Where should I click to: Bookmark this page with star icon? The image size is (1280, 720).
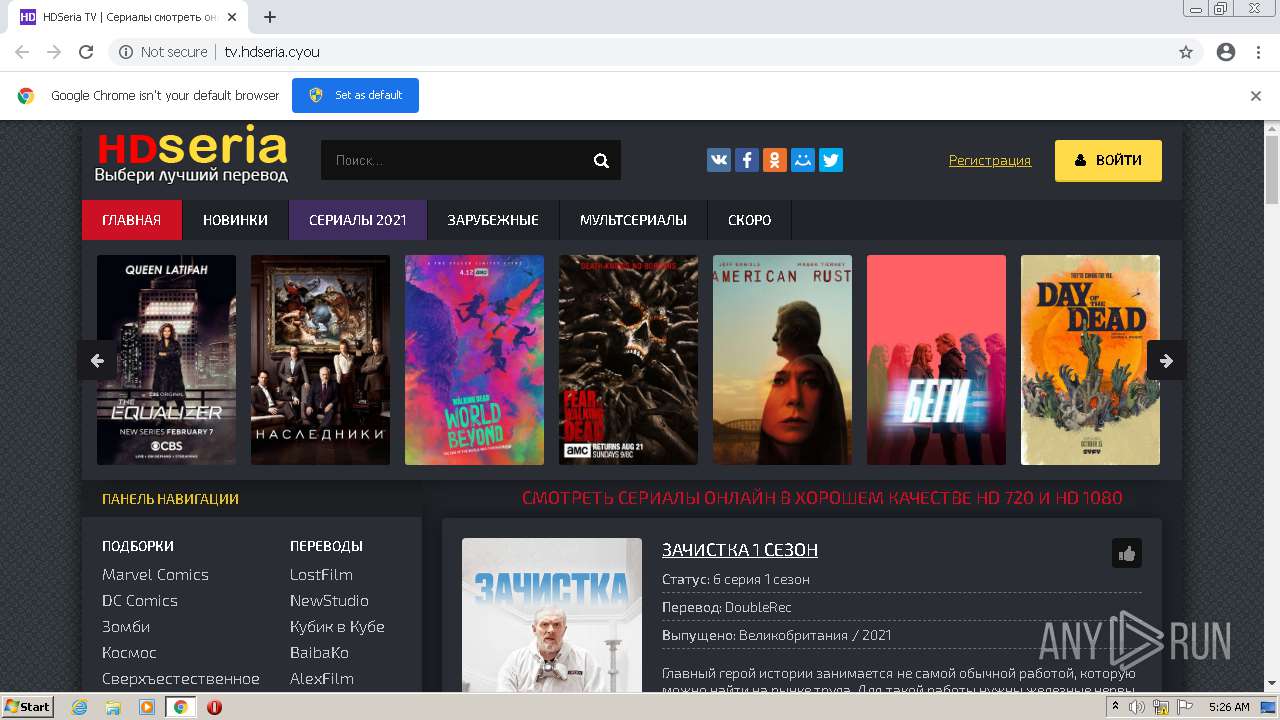click(1186, 52)
